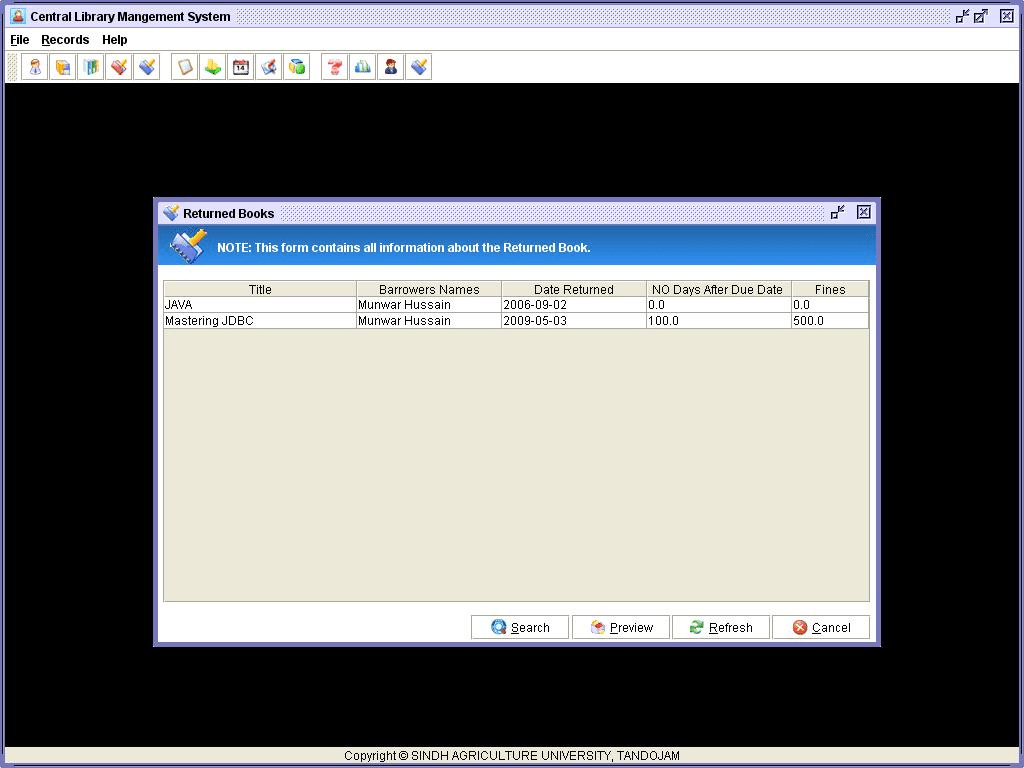This screenshot has height=768, width=1024.
Task: Click the notepad toolbar icon
Action: coord(185,67)
